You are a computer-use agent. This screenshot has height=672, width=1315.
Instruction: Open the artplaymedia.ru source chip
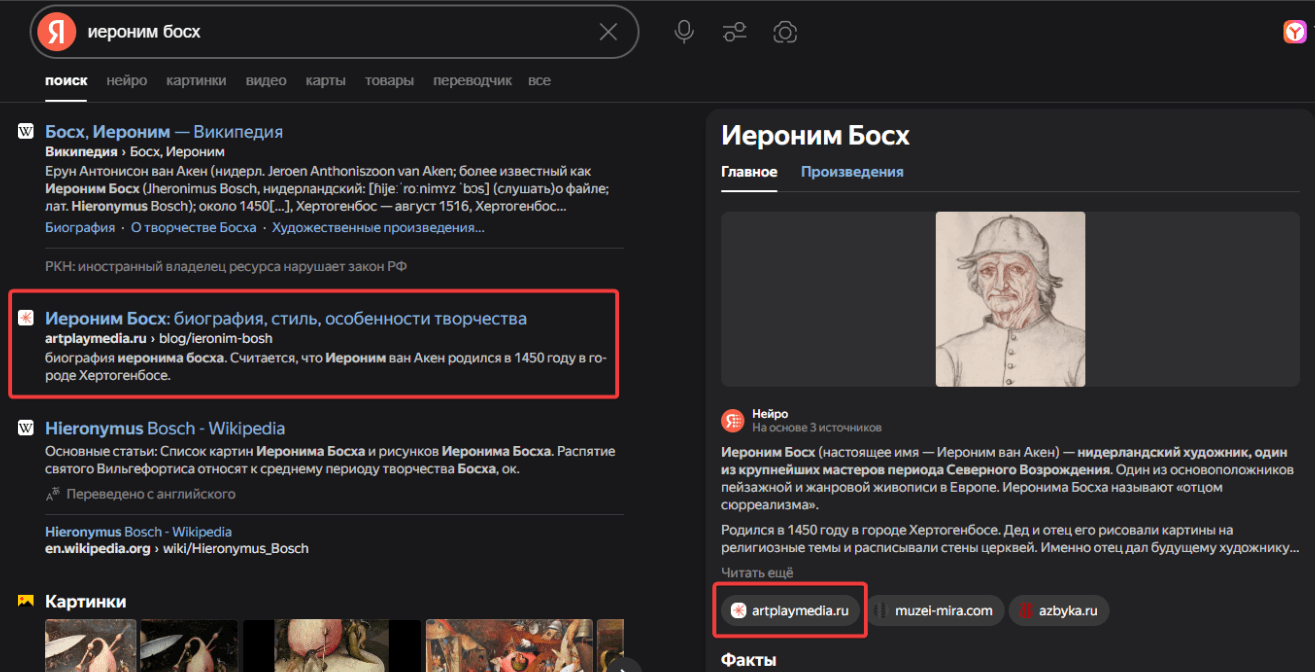tap(790, 610)
